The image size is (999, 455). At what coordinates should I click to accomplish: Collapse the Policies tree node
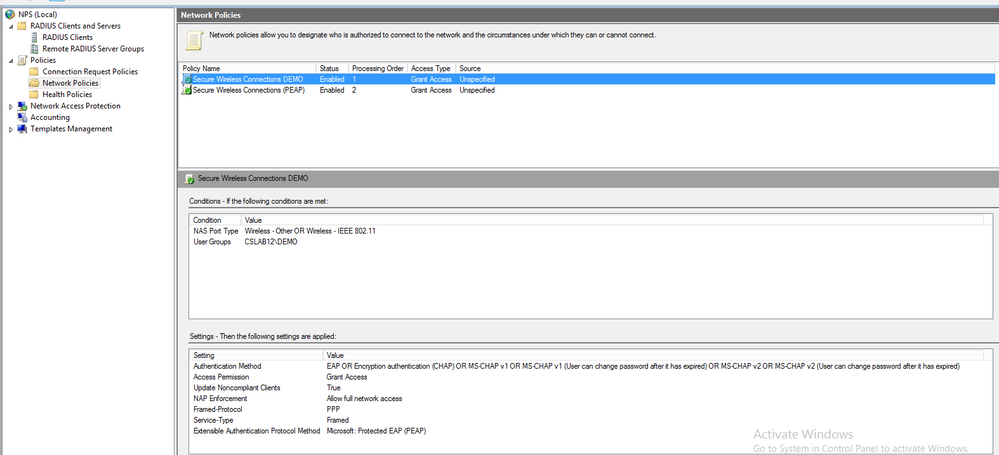coord(11,60)
